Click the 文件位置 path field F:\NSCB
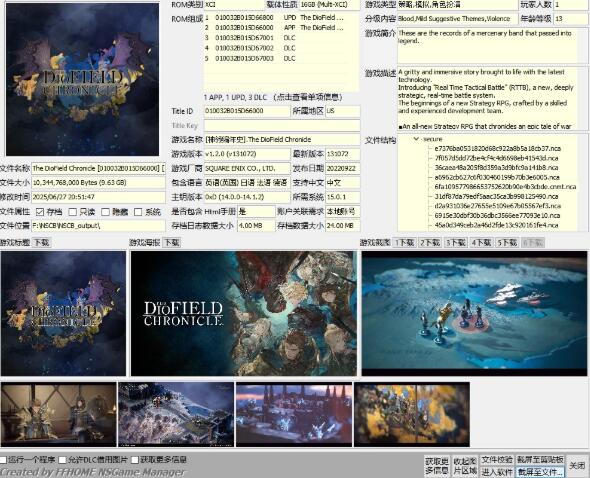Viewport: 590px width, 478px height. click(98, 225)
